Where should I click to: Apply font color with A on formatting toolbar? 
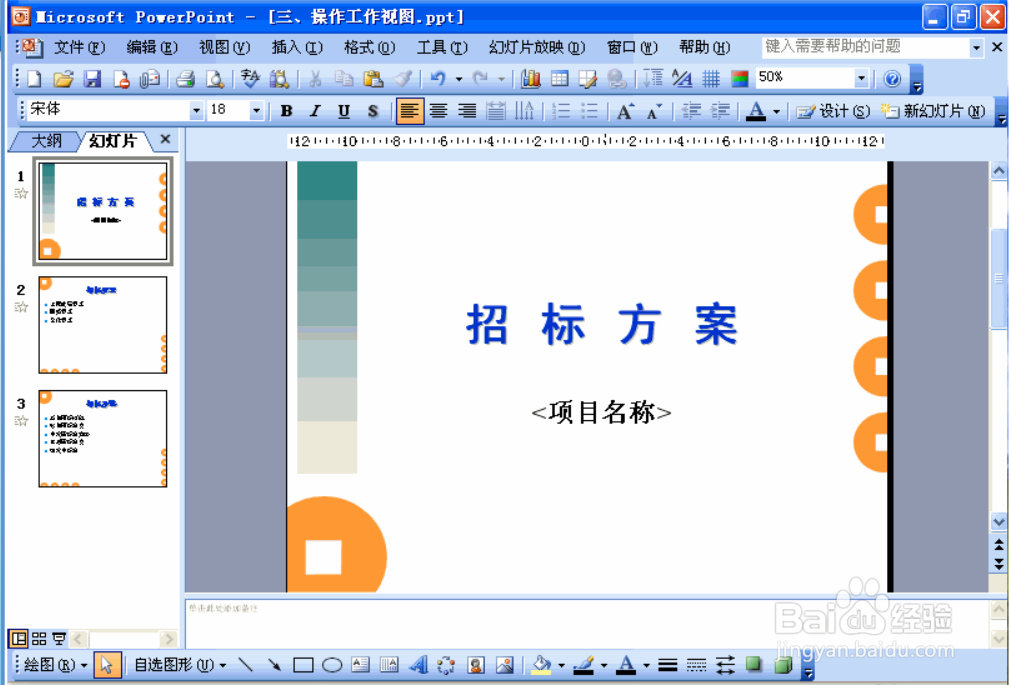756,111
